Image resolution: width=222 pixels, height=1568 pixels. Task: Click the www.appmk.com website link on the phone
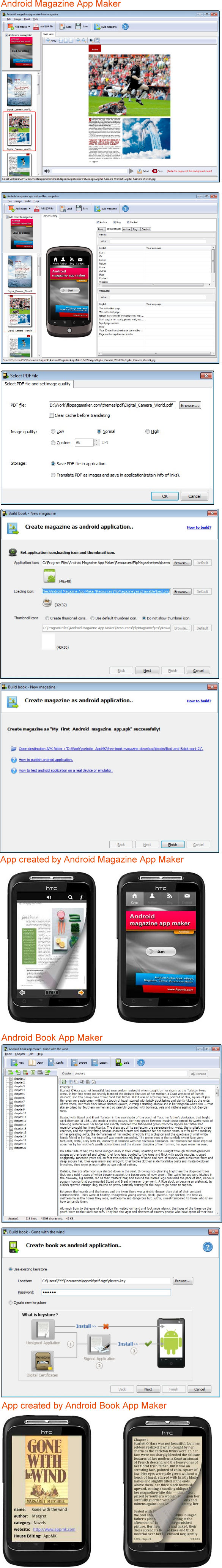point(54,1528)
